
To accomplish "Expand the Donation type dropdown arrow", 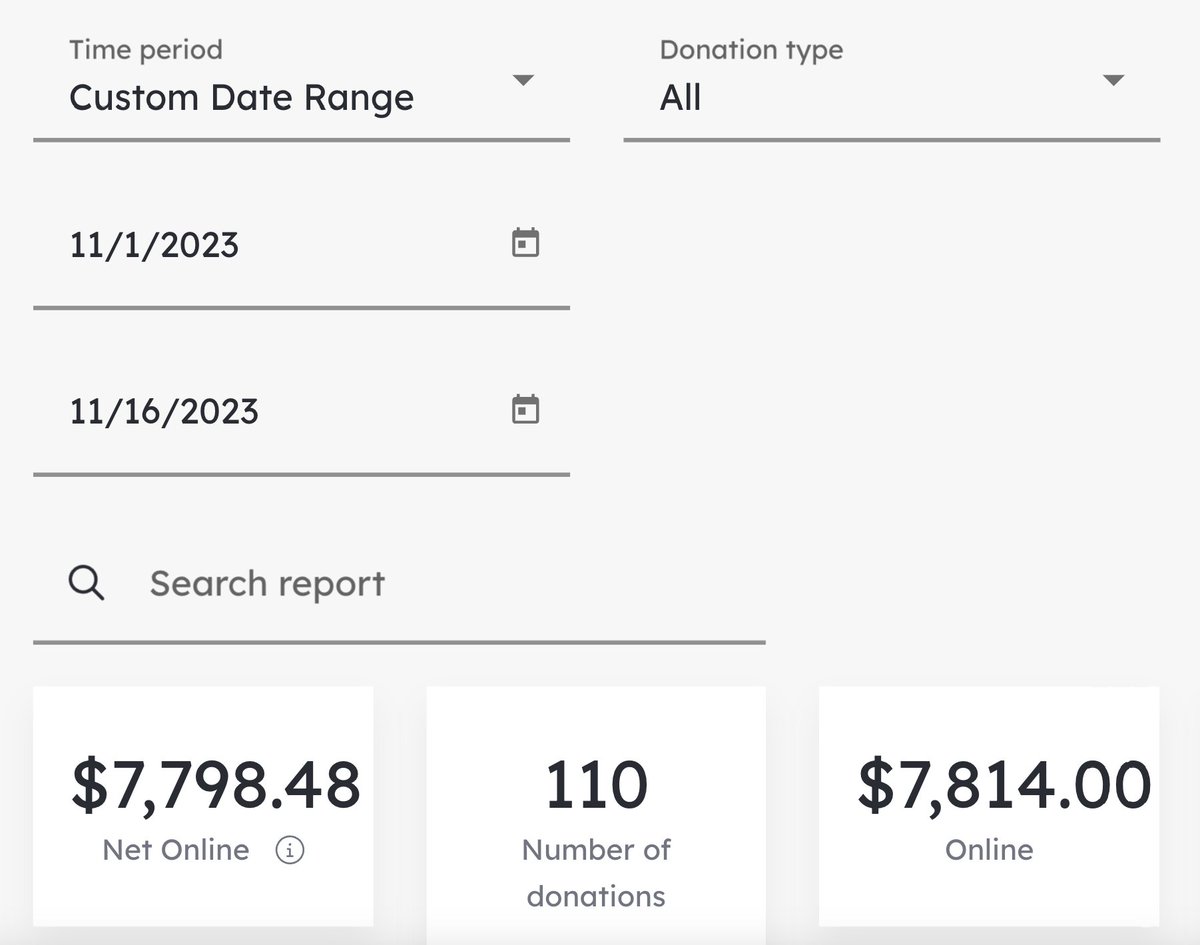I will tap(1113, 80).
